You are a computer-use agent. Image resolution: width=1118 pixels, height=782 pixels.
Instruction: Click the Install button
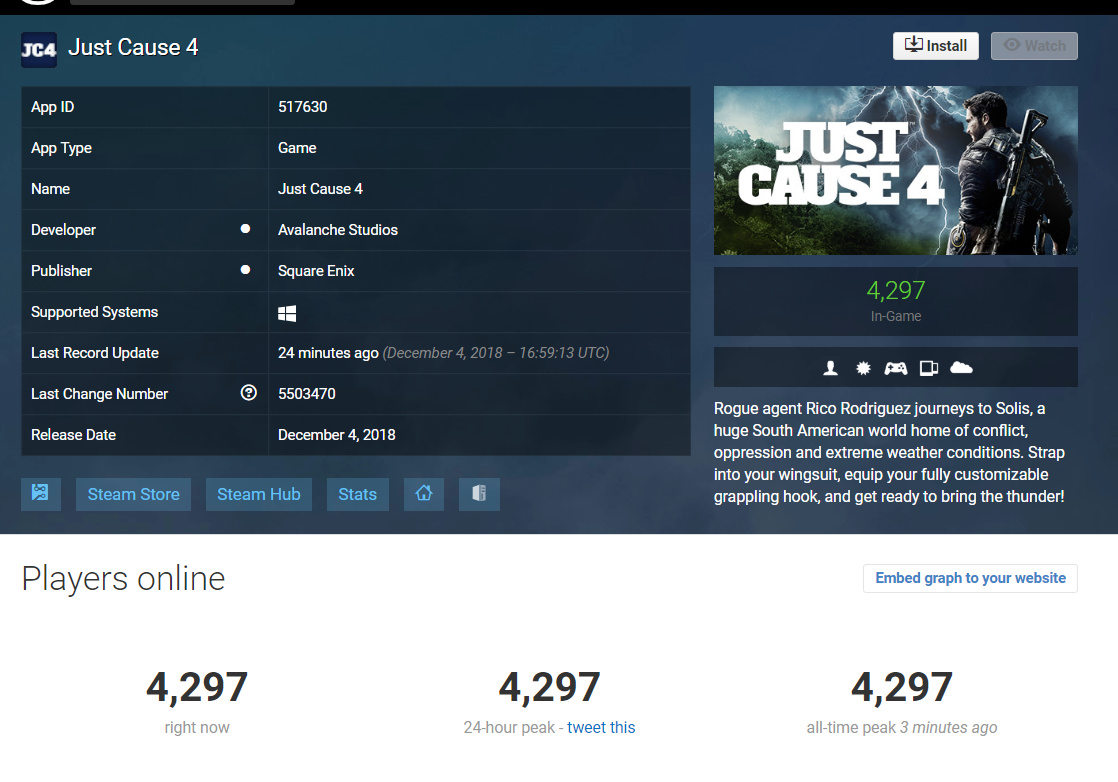pos(935,46)
